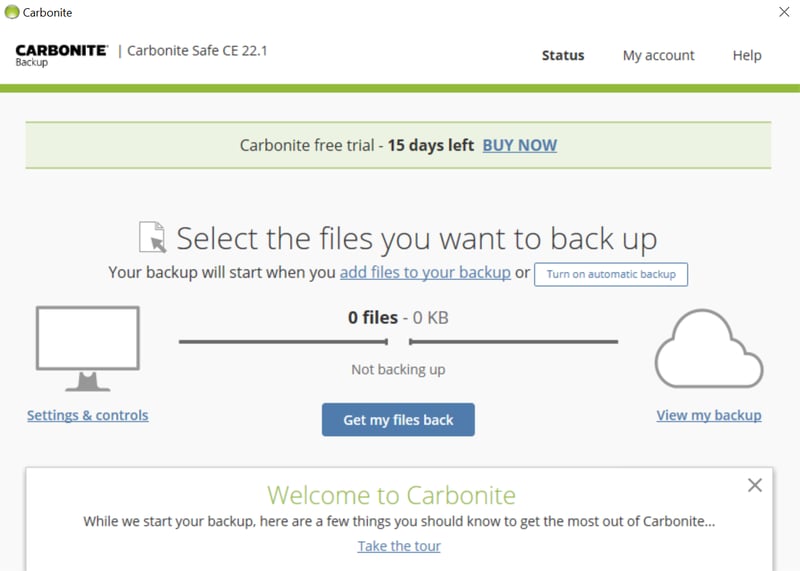The image size is (800, 571).
Task: Switch to the Status tab
Action: coord(563,55)
